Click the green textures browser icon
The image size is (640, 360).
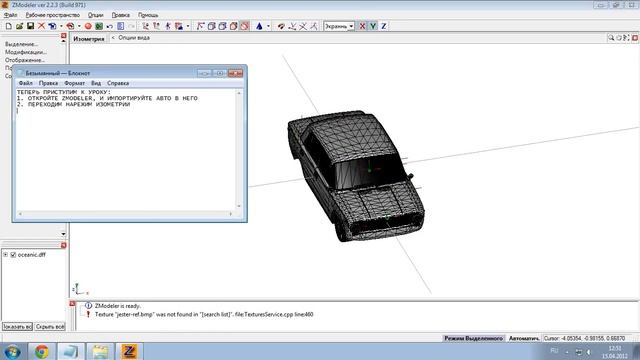99,26
